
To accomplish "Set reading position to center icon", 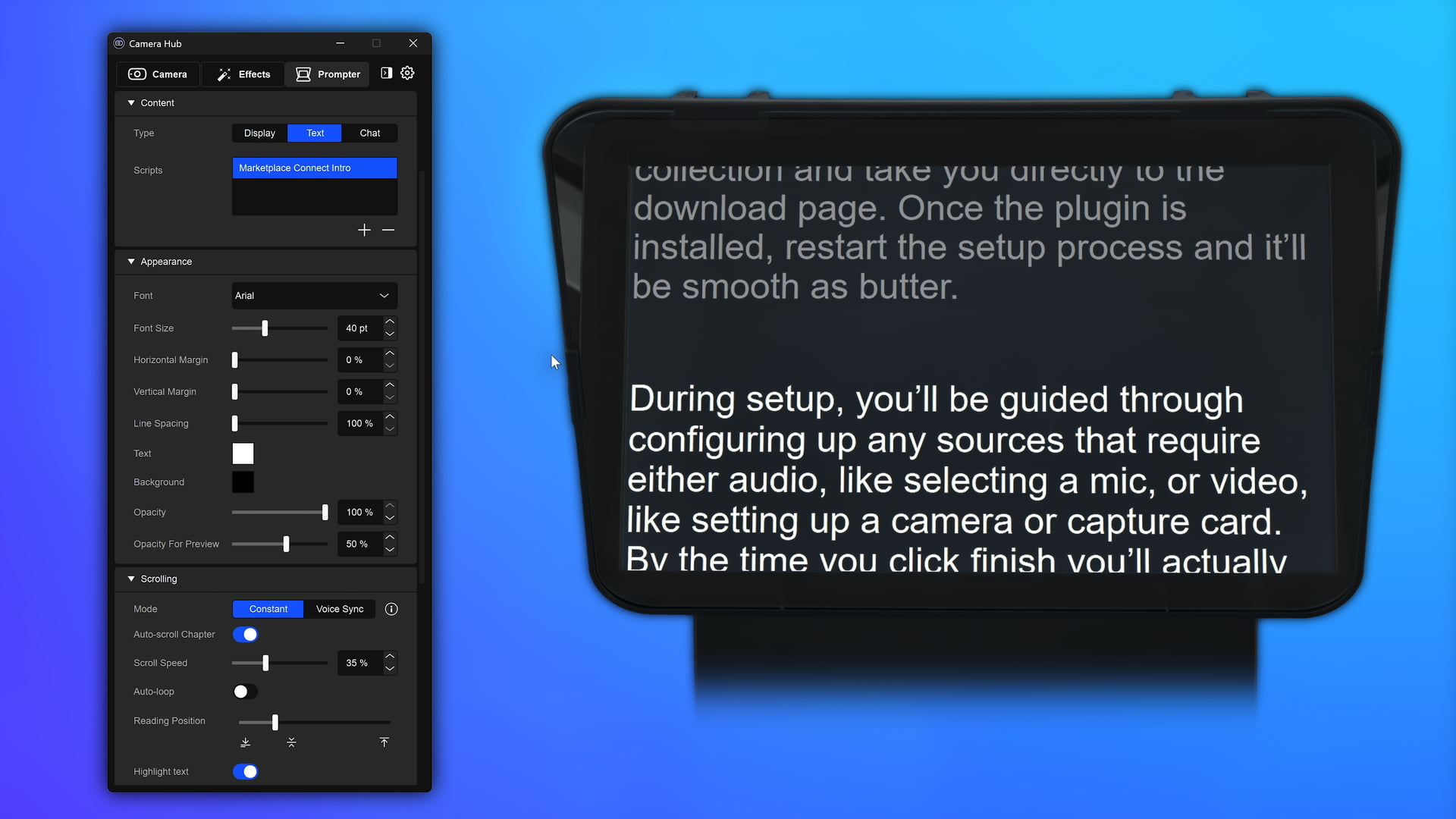I will tap(291, 742).
